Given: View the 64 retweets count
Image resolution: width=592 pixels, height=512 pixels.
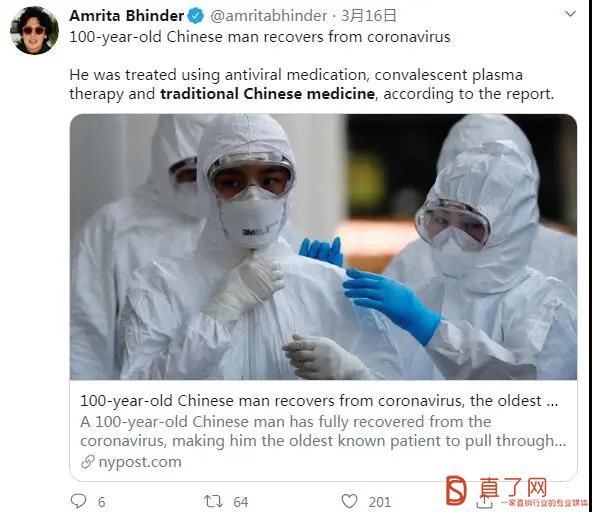Looking at the screenshot, I should click(x=240, y=502).
